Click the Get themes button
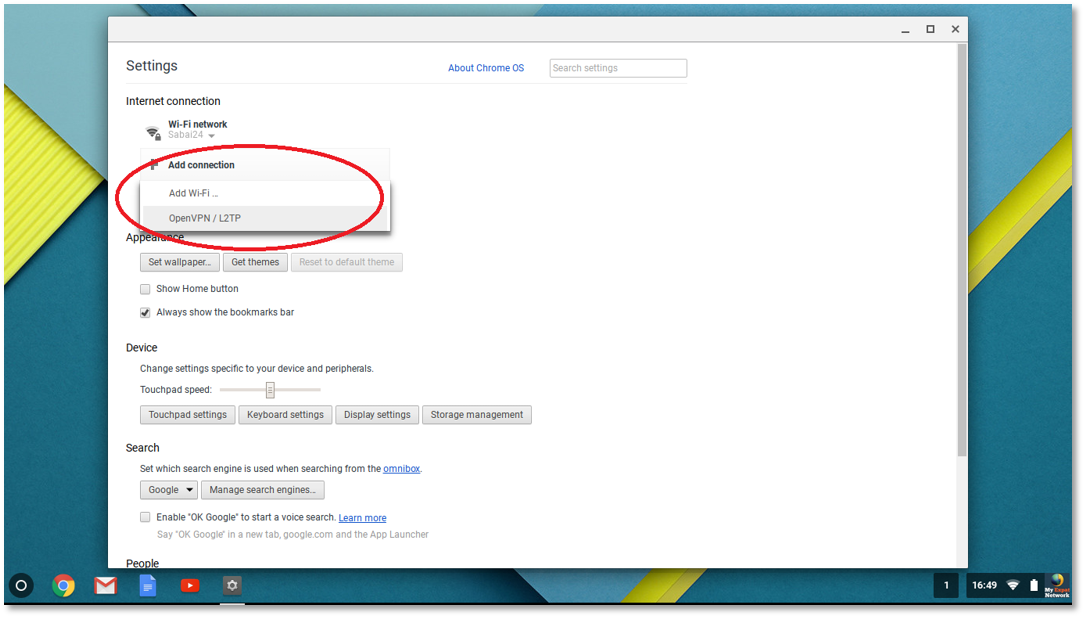Viewport: 1085px width, 618px height. [255, 262]
